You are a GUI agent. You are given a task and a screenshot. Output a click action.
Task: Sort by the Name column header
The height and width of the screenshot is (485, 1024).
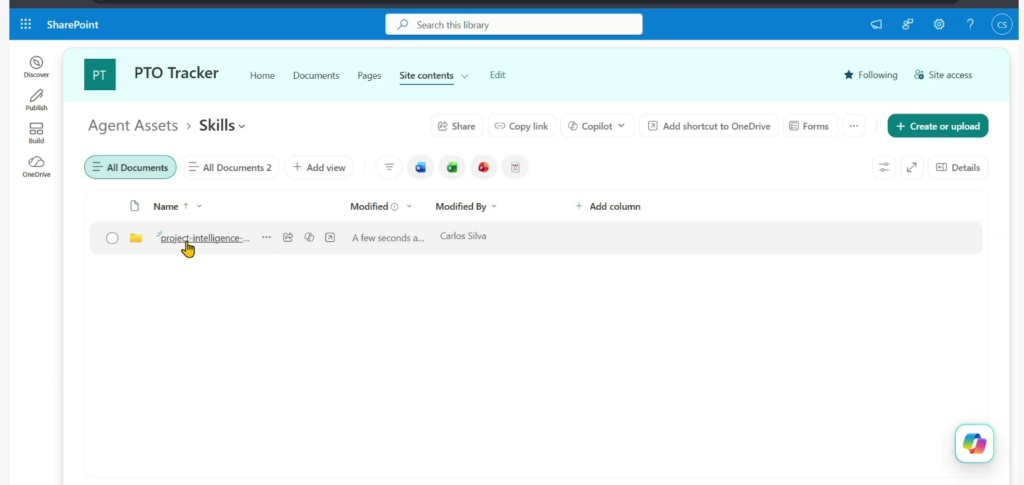(x=165, y=206)
